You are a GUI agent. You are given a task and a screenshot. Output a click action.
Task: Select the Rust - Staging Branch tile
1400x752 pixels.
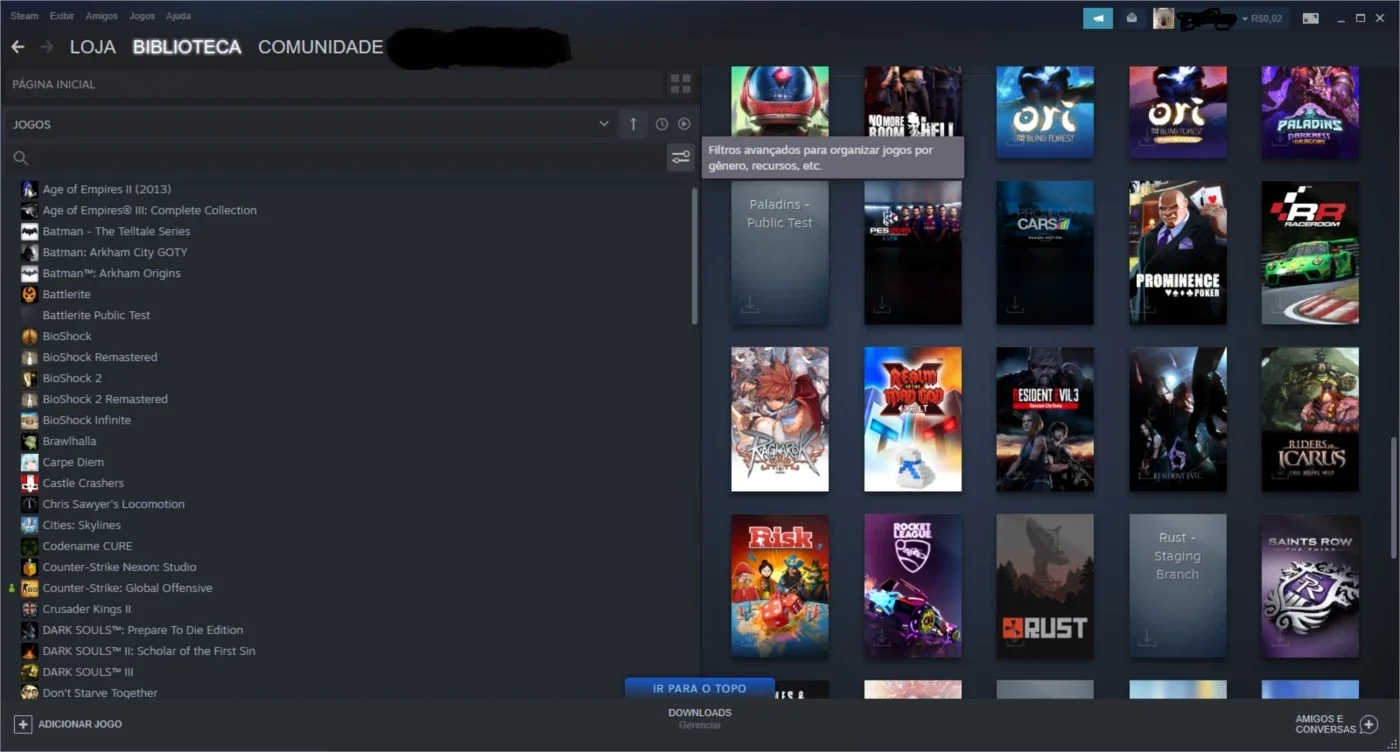coord(1178,586)
